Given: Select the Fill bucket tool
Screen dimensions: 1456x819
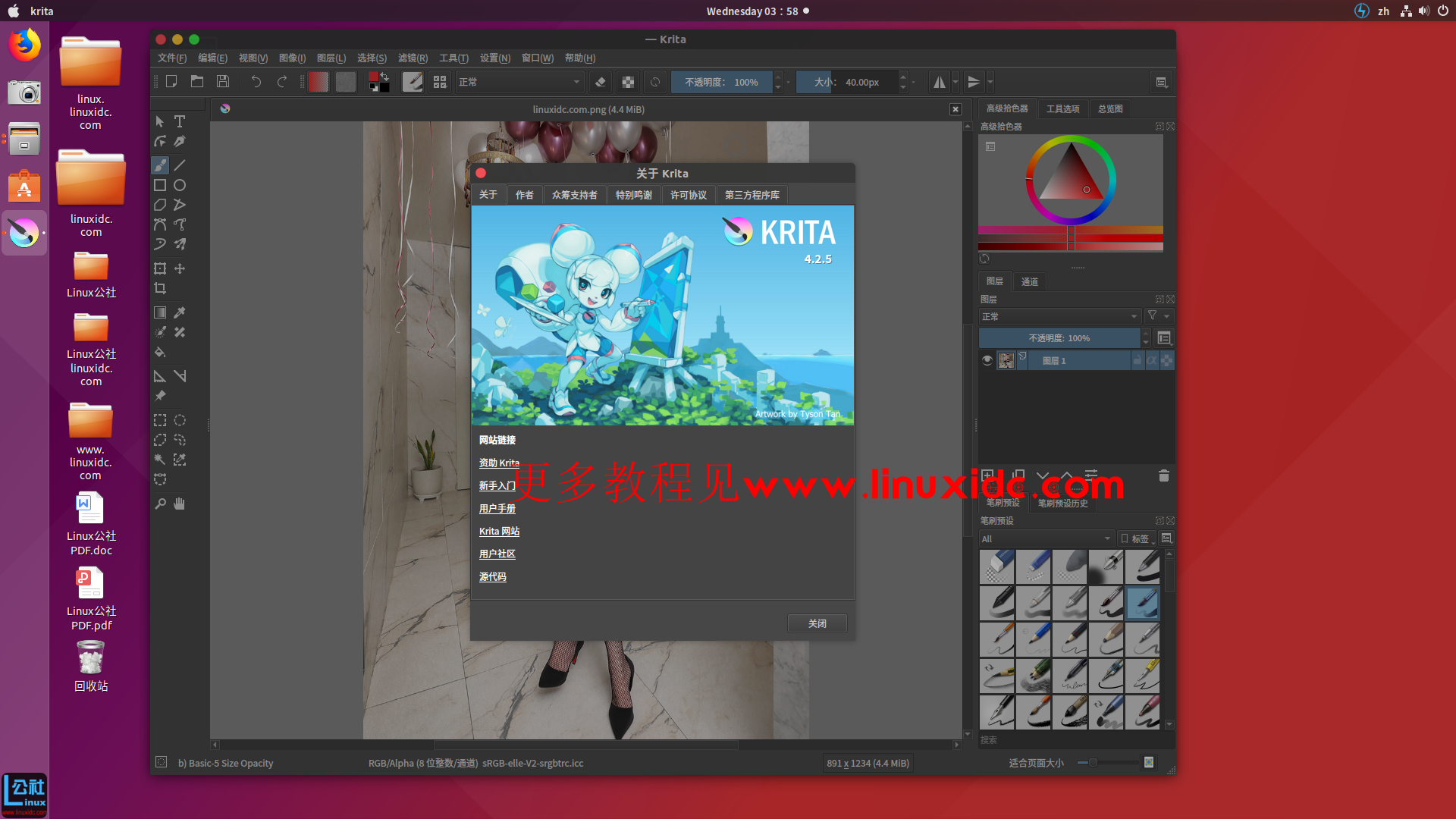Looking at the screenshot, I should (160, 352).
